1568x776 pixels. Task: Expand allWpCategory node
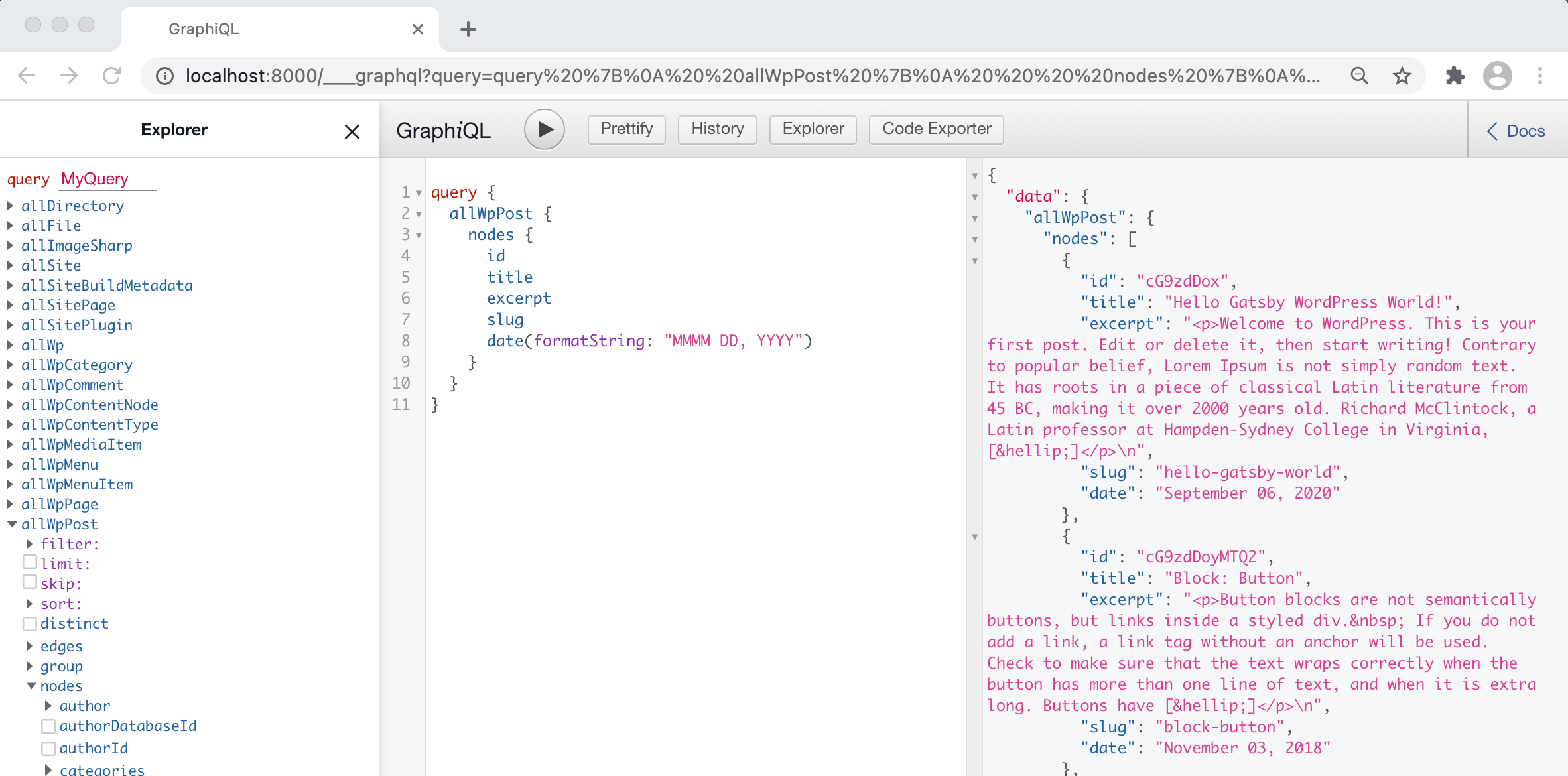[x=11, y=365]
